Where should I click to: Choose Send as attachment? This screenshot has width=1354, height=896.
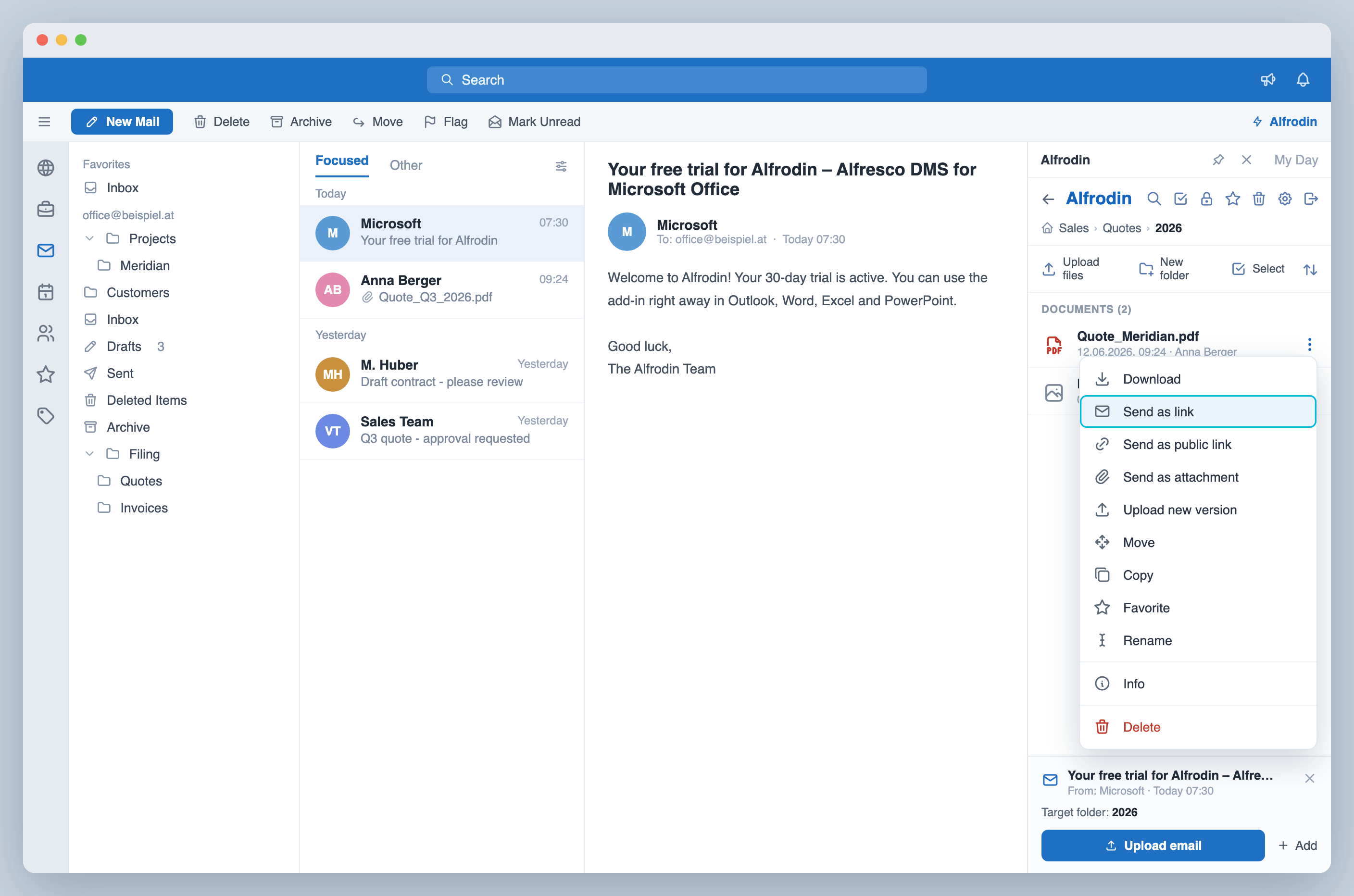[1197, 477]
